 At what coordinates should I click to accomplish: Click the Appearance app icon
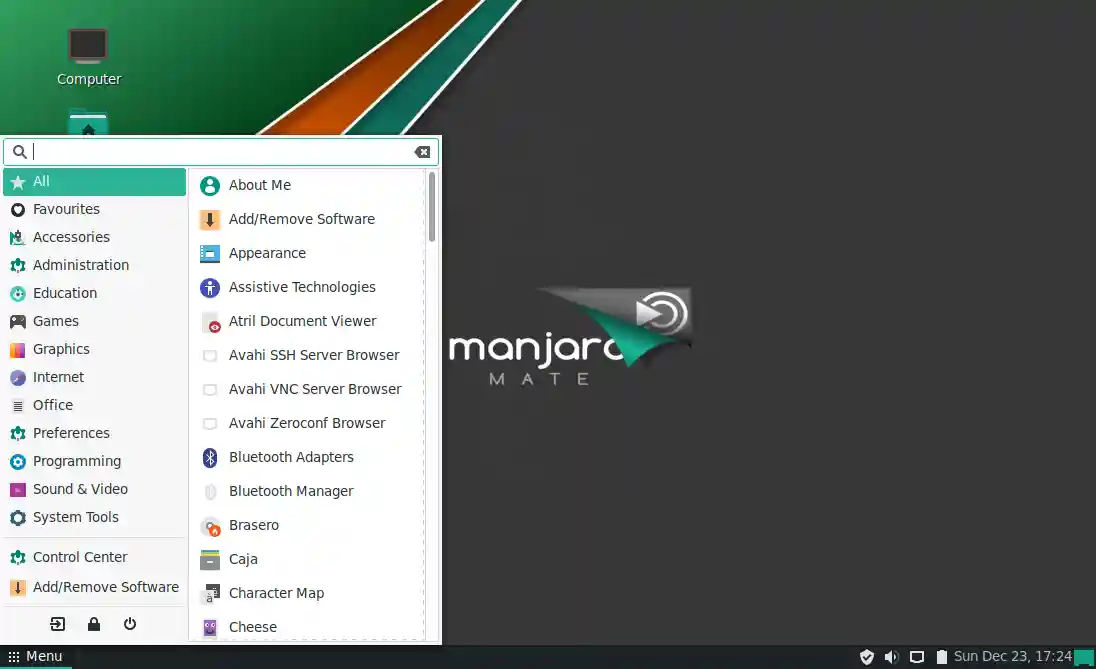click(x=210, y=253)
